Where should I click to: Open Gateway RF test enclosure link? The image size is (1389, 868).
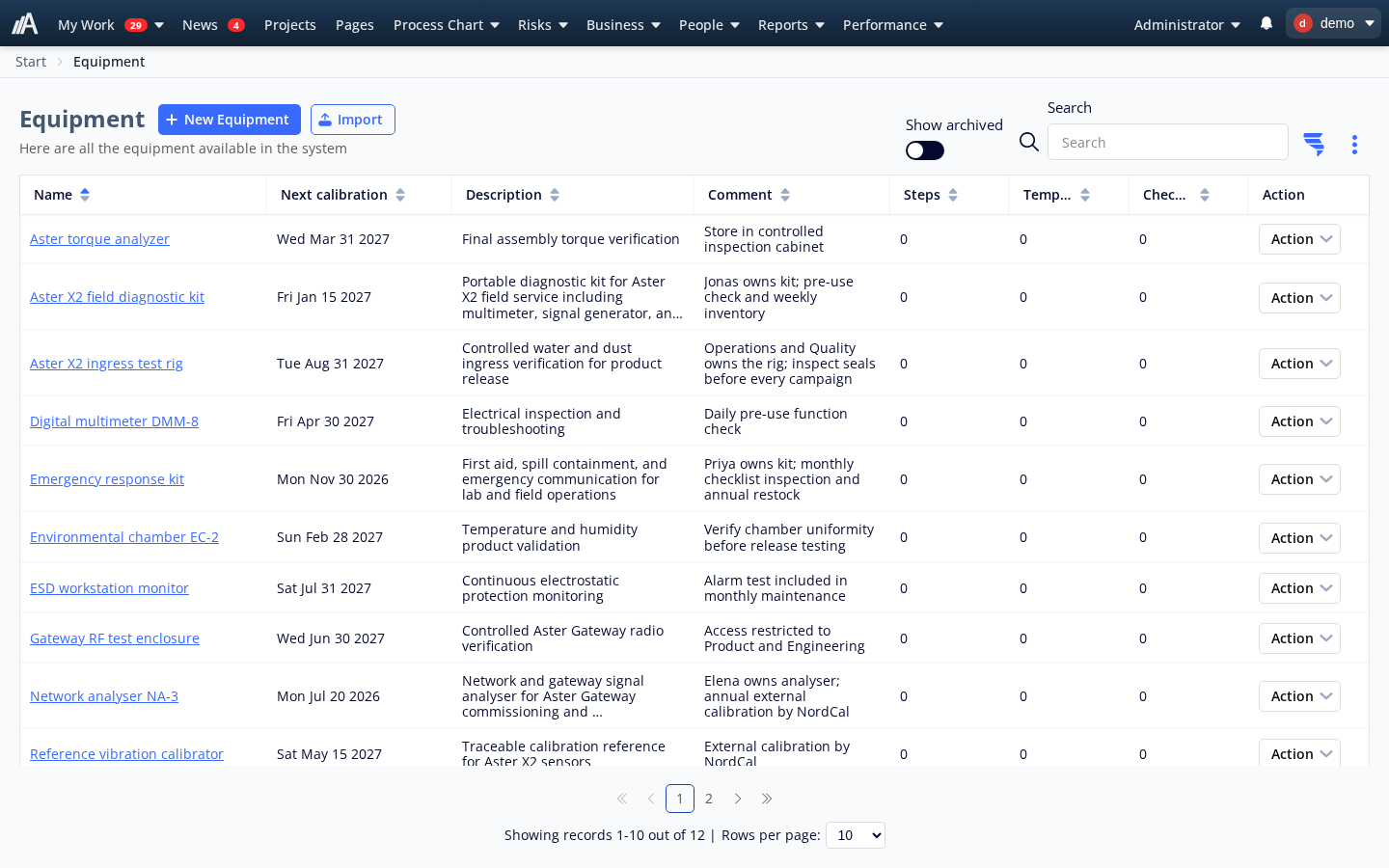115,638
